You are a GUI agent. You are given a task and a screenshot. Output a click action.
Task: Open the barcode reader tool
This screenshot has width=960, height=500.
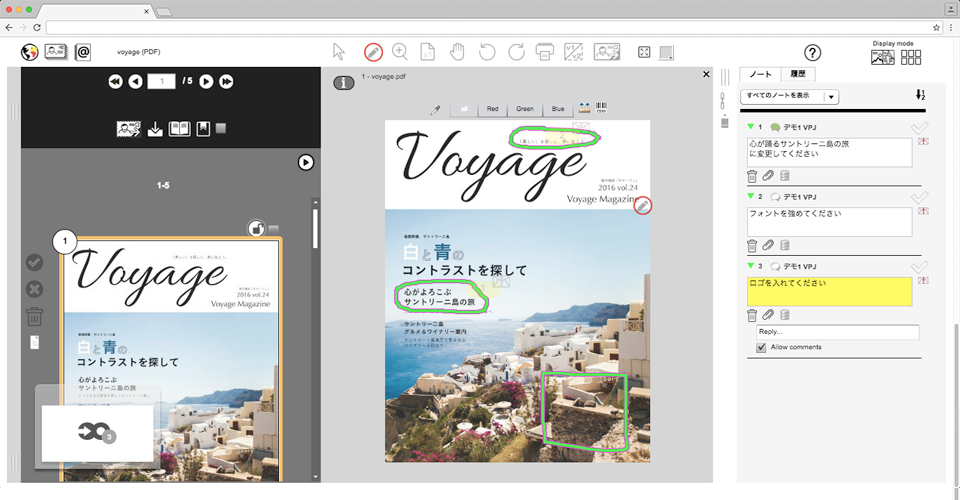click(601, 108)
